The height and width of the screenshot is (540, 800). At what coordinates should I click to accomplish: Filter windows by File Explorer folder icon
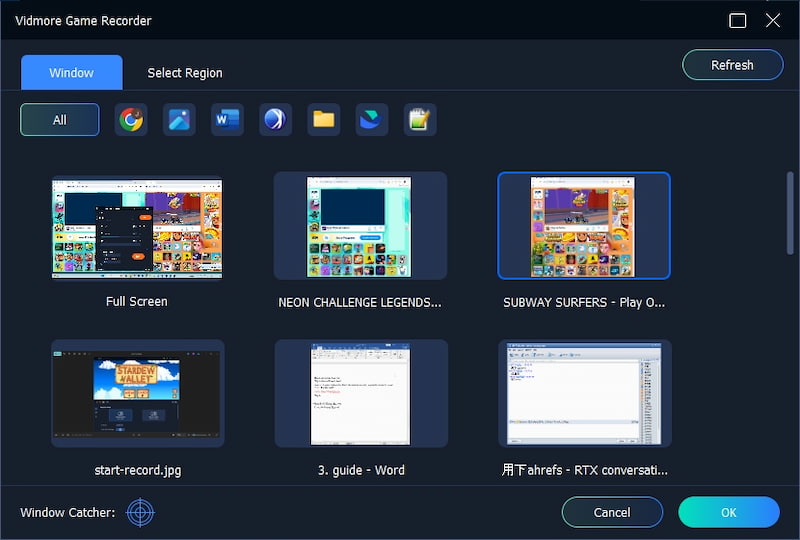[x=323, y=120]
